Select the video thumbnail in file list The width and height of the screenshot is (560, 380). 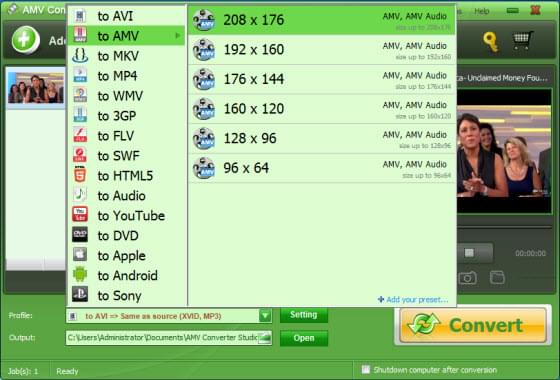click(36, 88)
